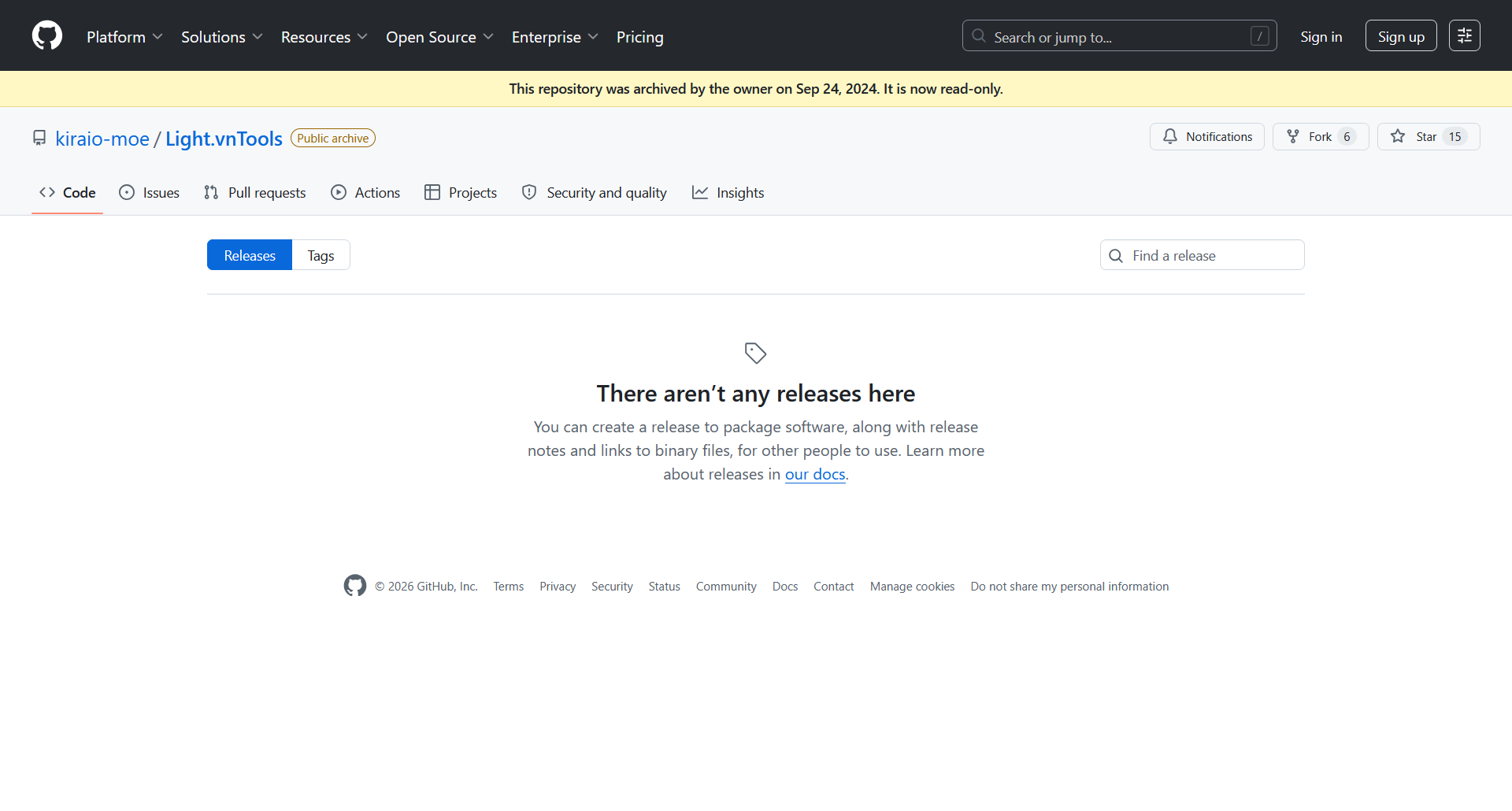Click the slash shortcut key hint
This screenshot has height=811, width=1512.
(1259, 36)
